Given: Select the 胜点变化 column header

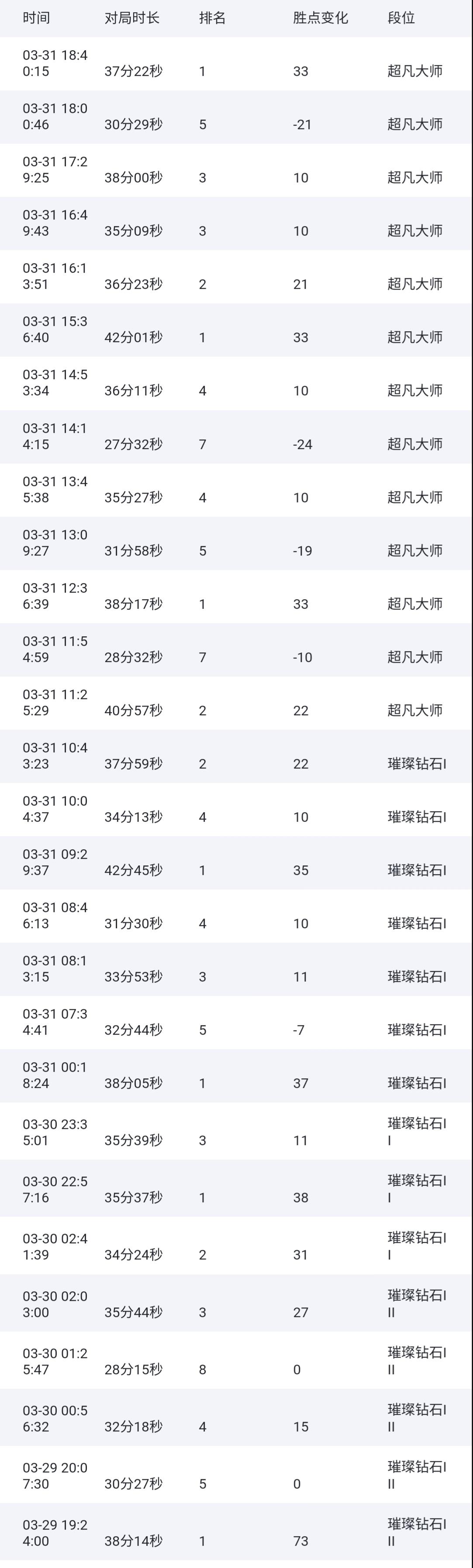Looking at the screenshot, I should (x=320, y=17).
